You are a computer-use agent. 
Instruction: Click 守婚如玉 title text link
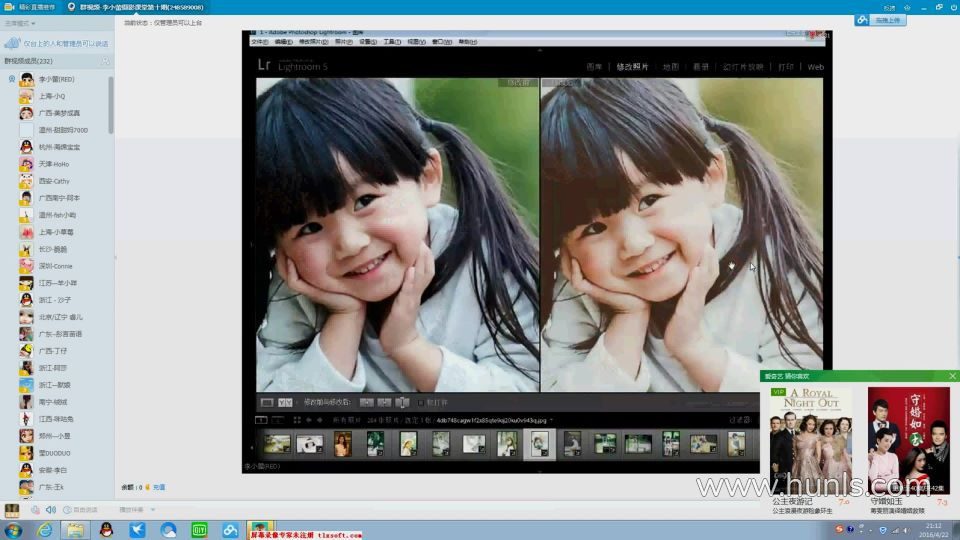point(885,501)
